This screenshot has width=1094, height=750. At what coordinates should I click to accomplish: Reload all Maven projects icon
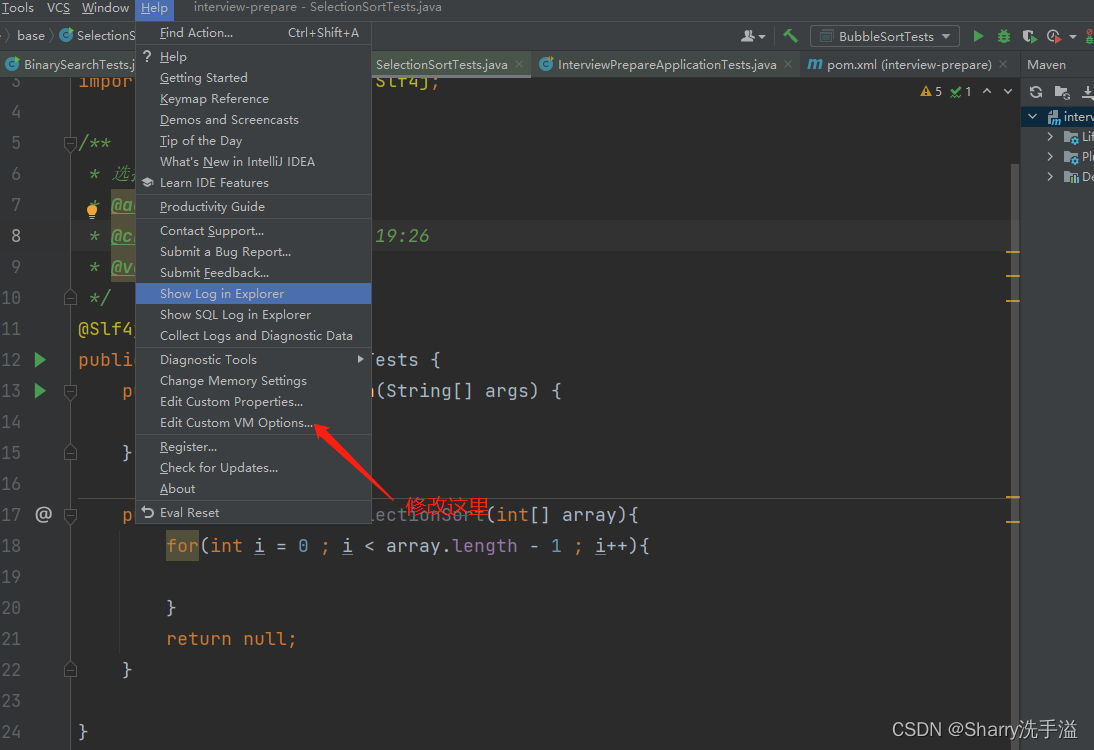point(1035,92)
